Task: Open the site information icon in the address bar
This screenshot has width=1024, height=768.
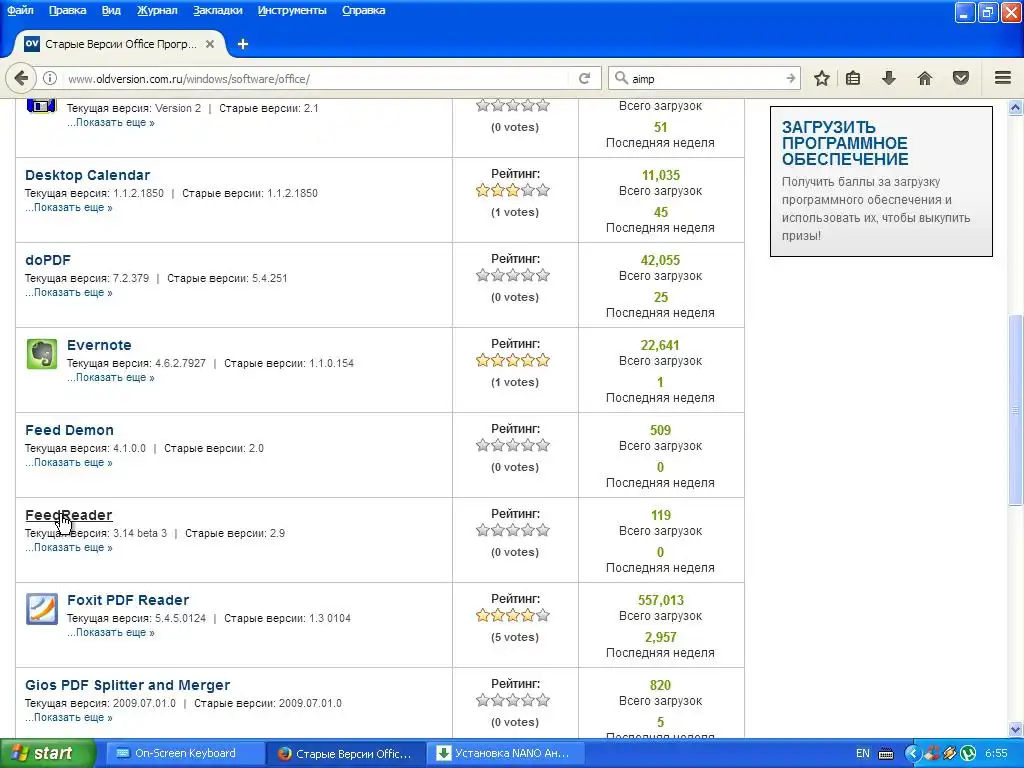Action: (x=50, y=78)
